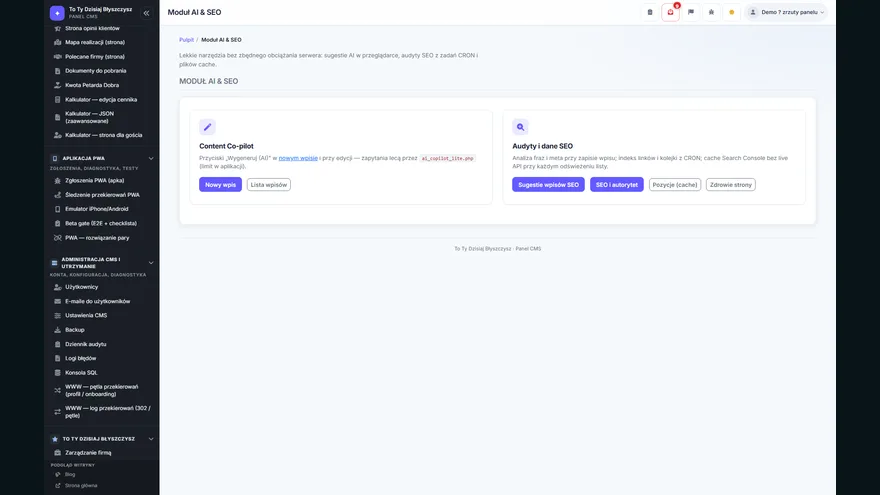Open the clipboard icon in top bar
Viewport: 880px width, 495px height.
pos(650,12)
